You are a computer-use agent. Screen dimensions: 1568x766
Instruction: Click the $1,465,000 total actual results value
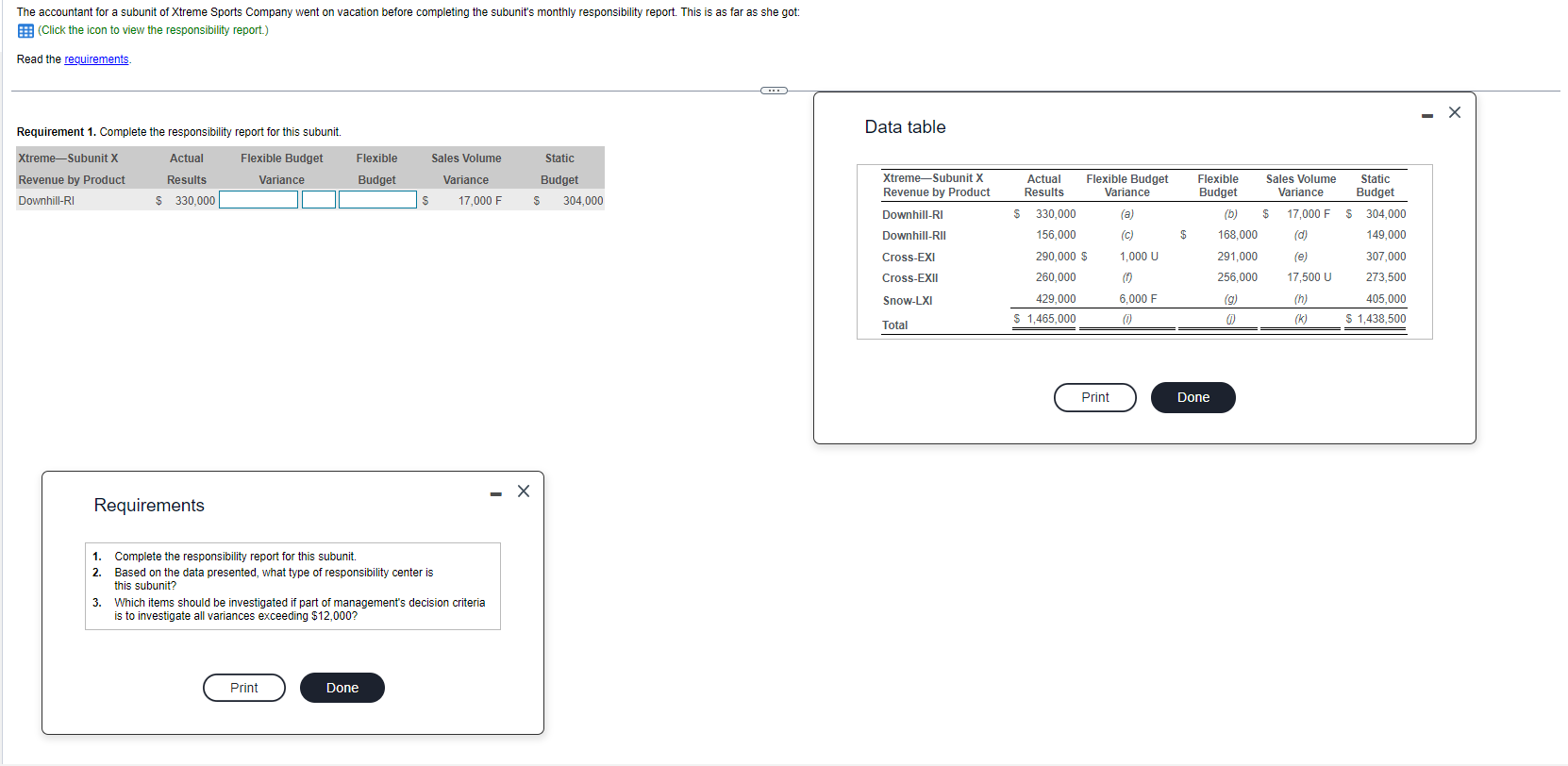(1044, 319)
